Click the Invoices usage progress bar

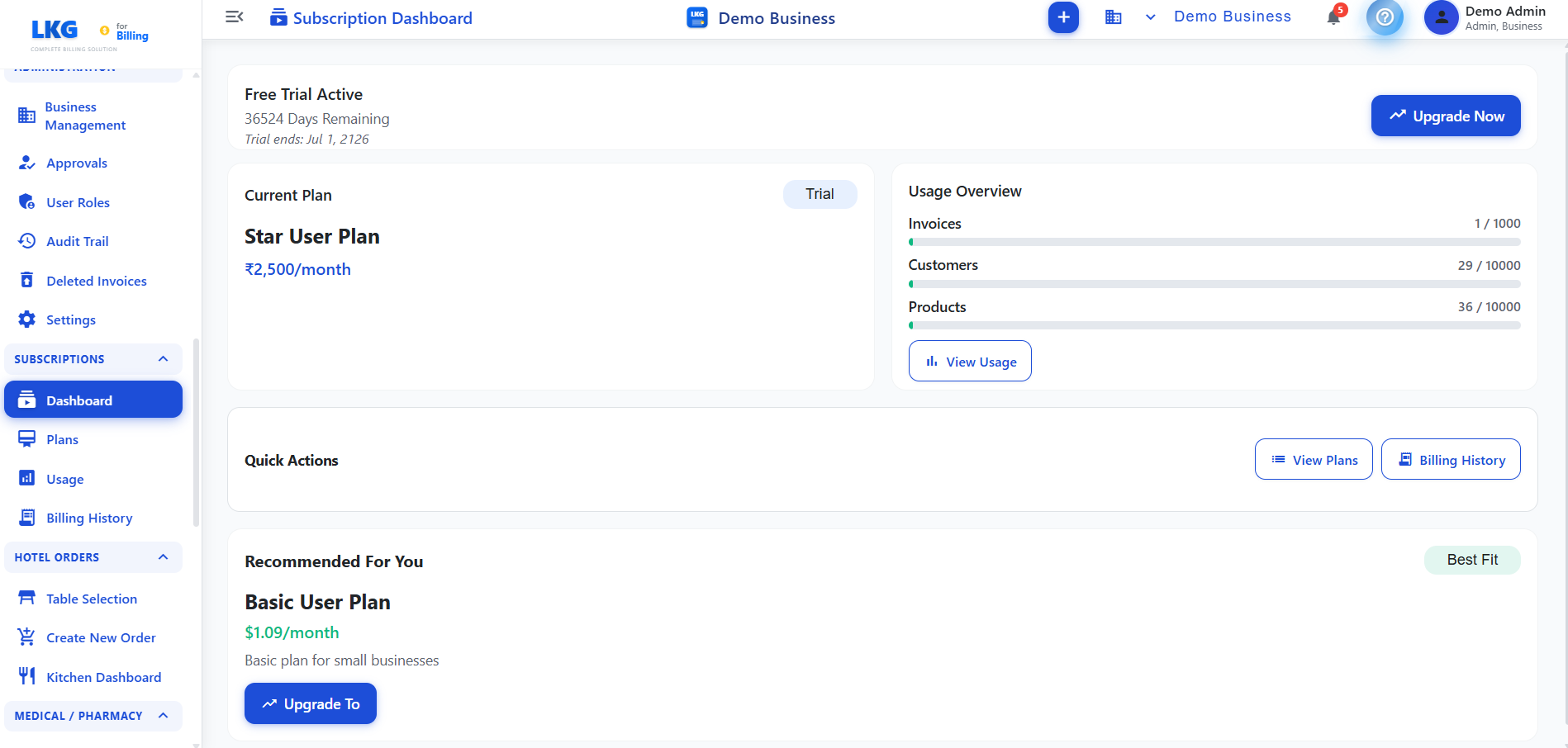click(1214, 242)
